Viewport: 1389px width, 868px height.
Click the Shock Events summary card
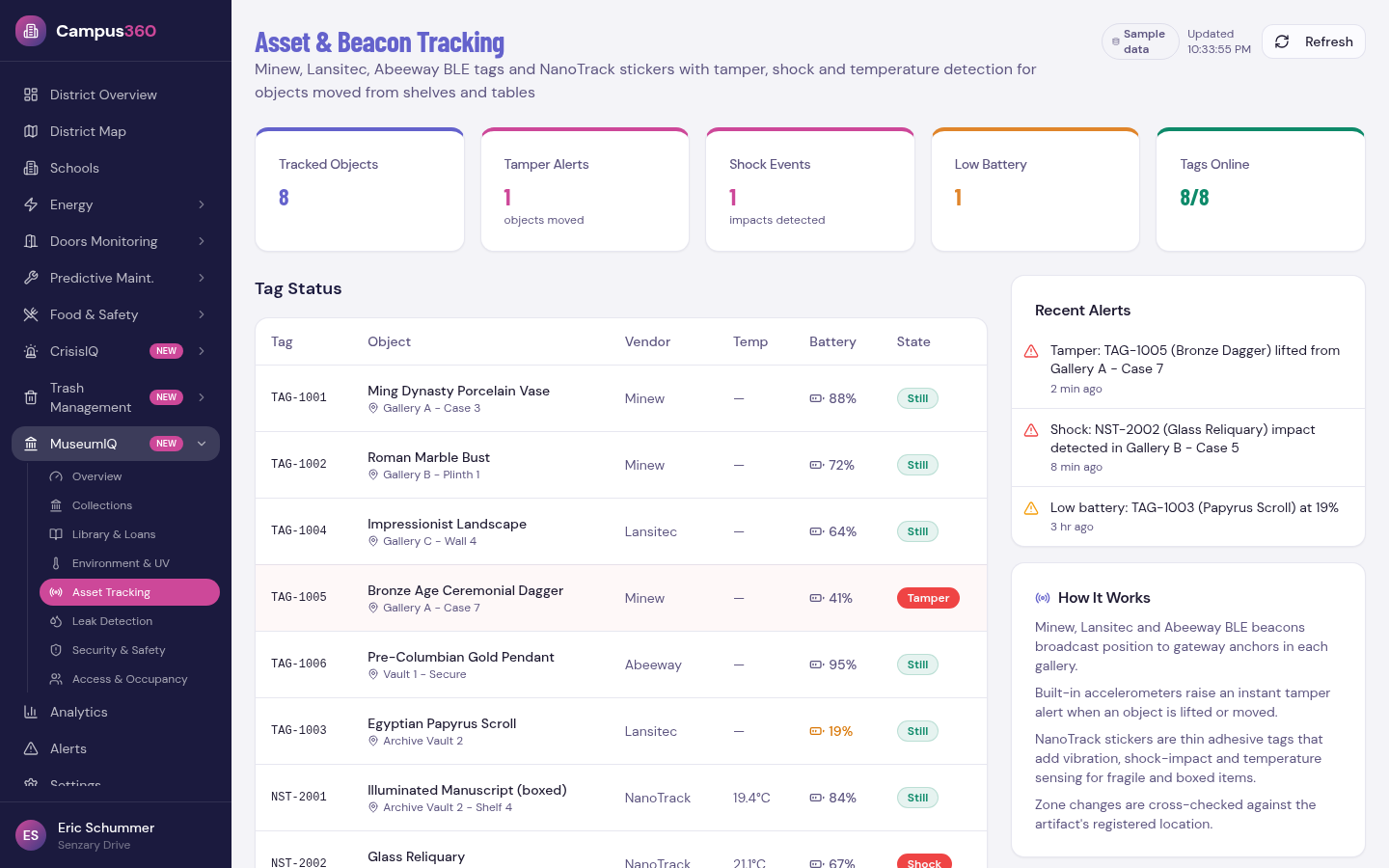coord(810,190)
